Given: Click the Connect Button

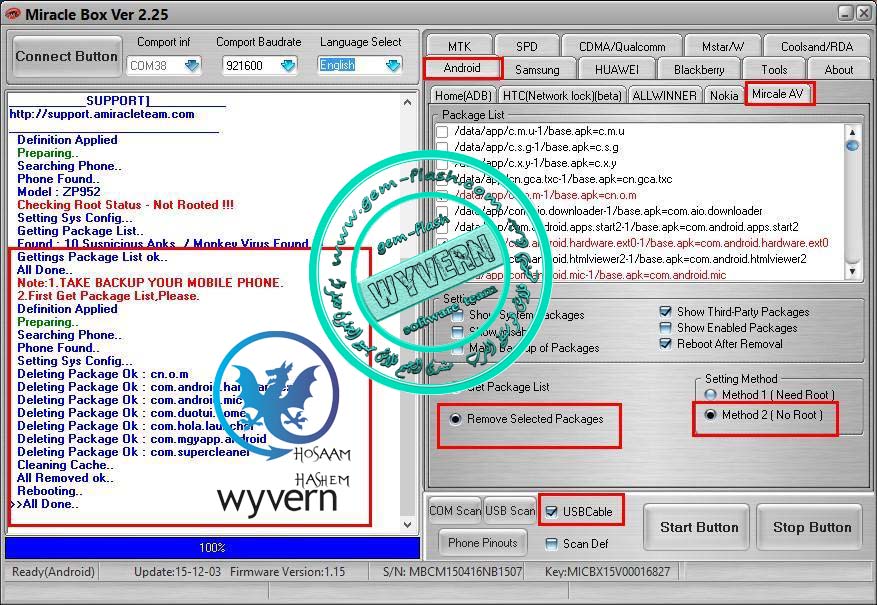Looking at the screenshot, I should 67,56.
